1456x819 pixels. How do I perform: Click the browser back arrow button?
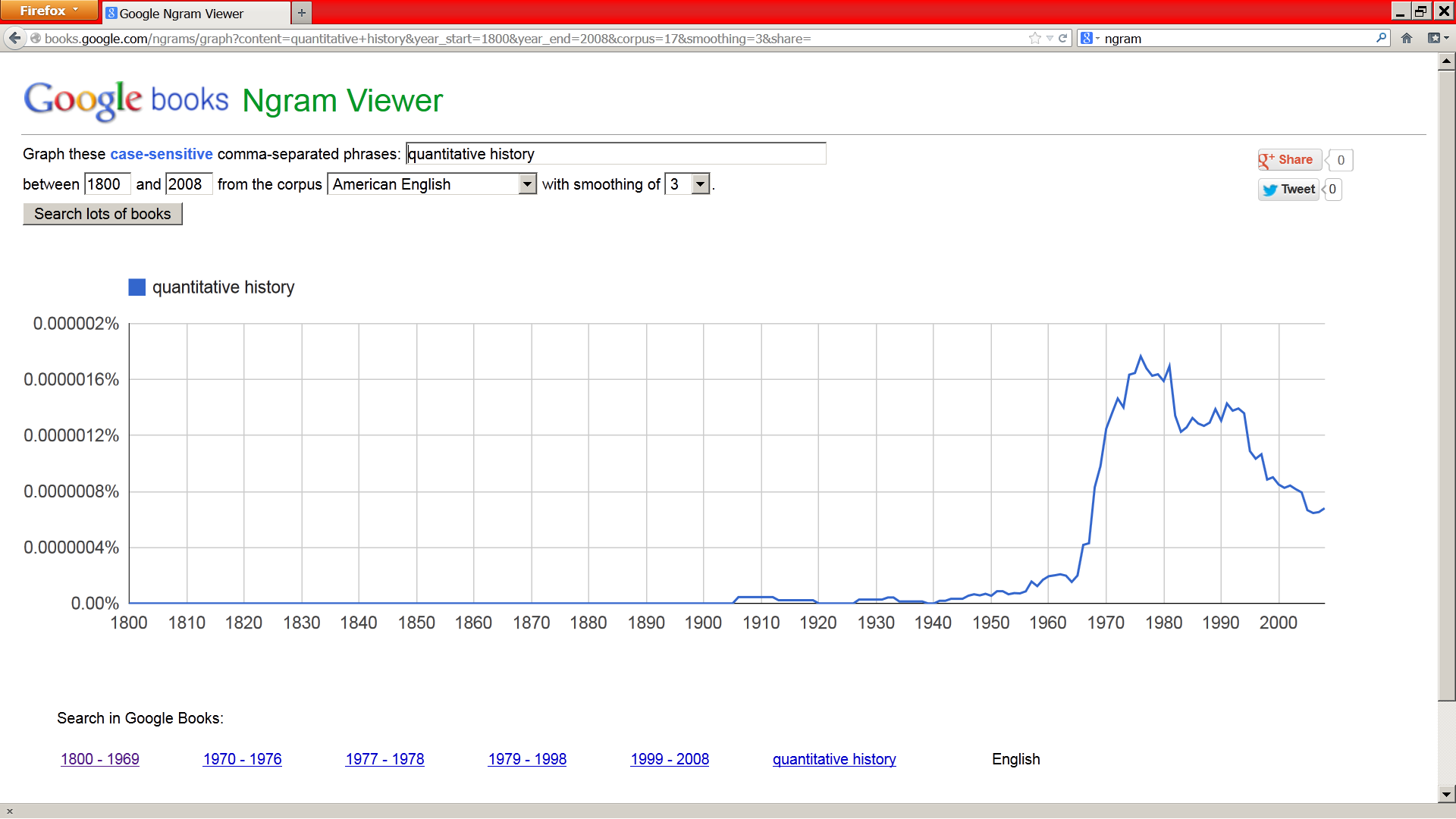(14, 38)
